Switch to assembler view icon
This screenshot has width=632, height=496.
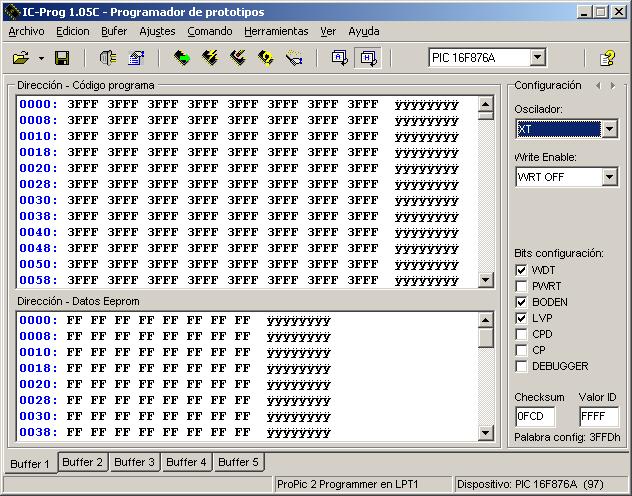340,58
